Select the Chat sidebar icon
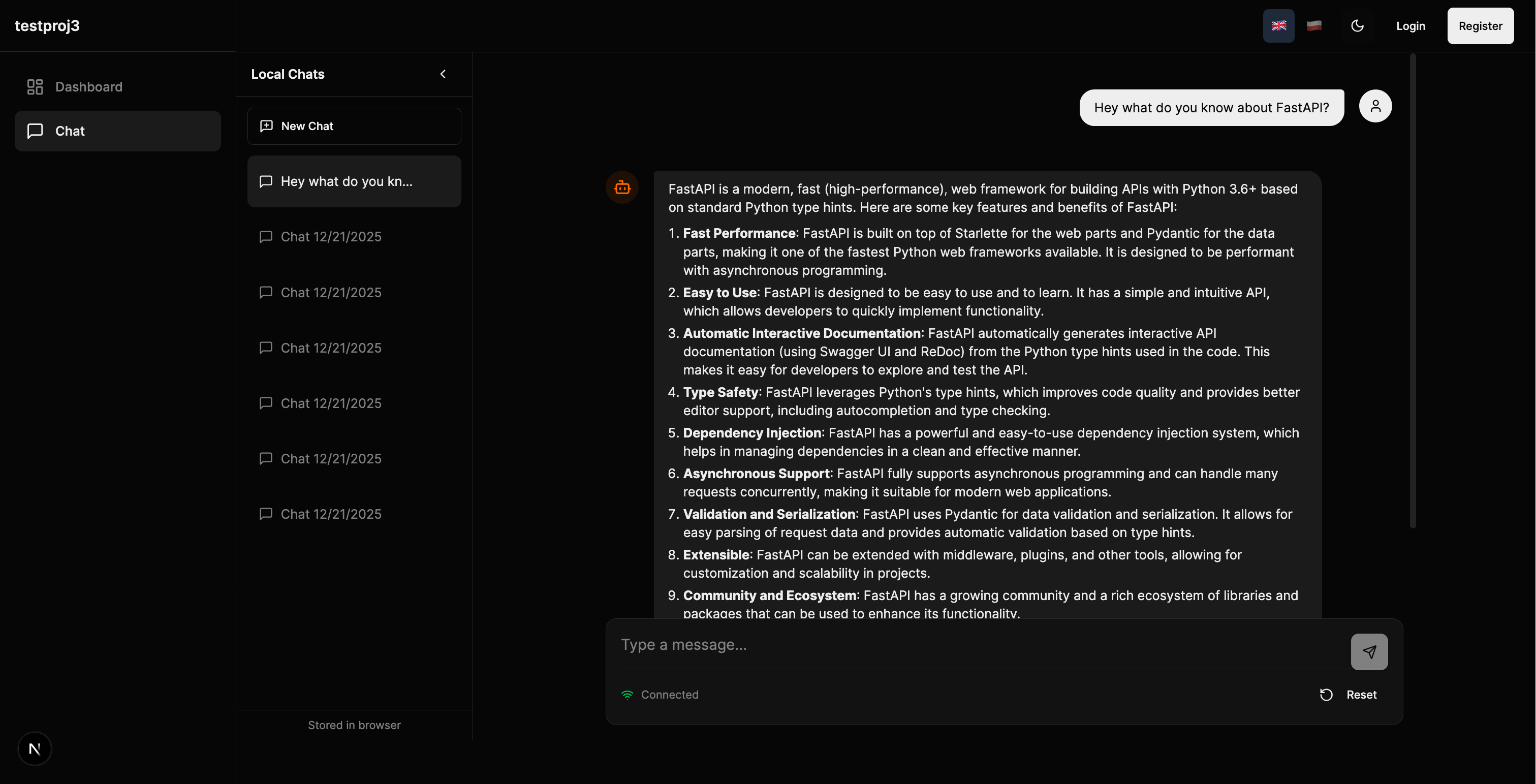 [x=35, y=131]
